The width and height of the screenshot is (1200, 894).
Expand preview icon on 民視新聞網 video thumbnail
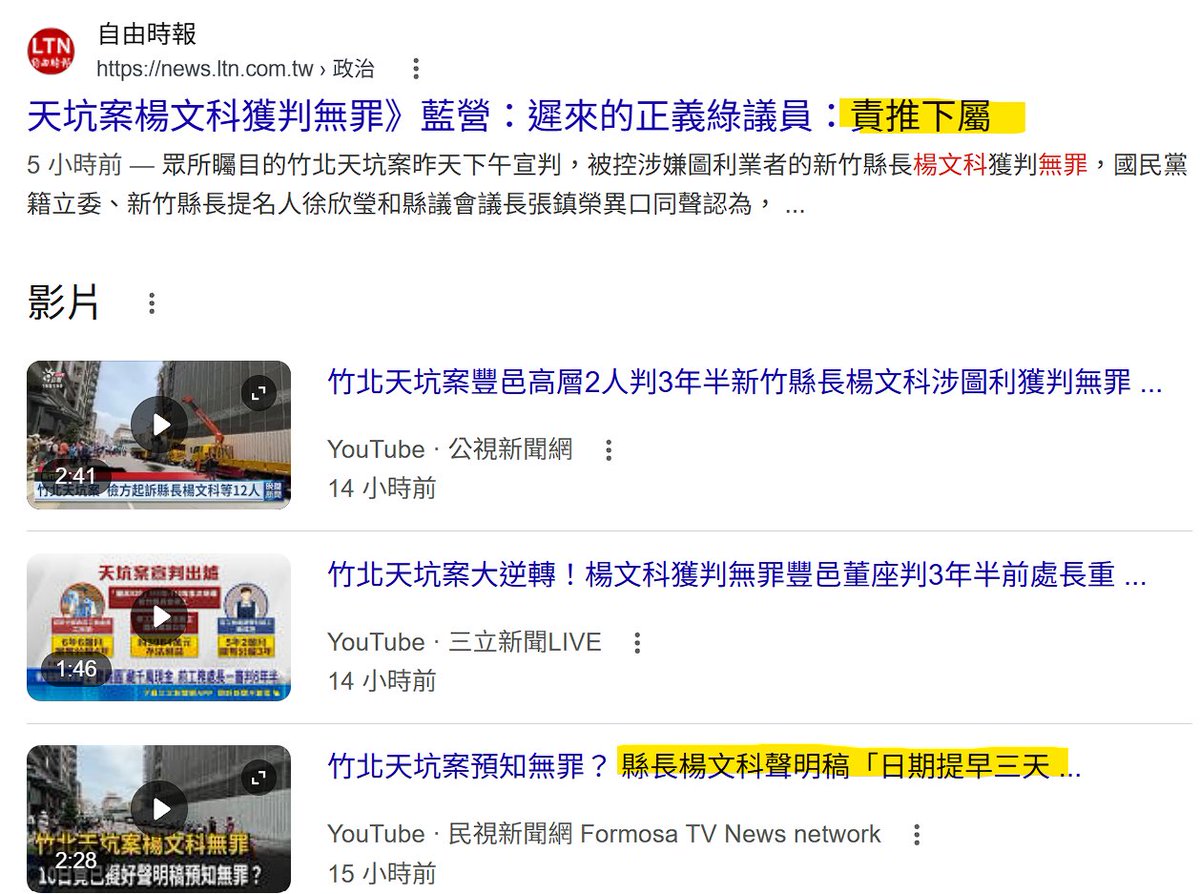coord(260,777)
